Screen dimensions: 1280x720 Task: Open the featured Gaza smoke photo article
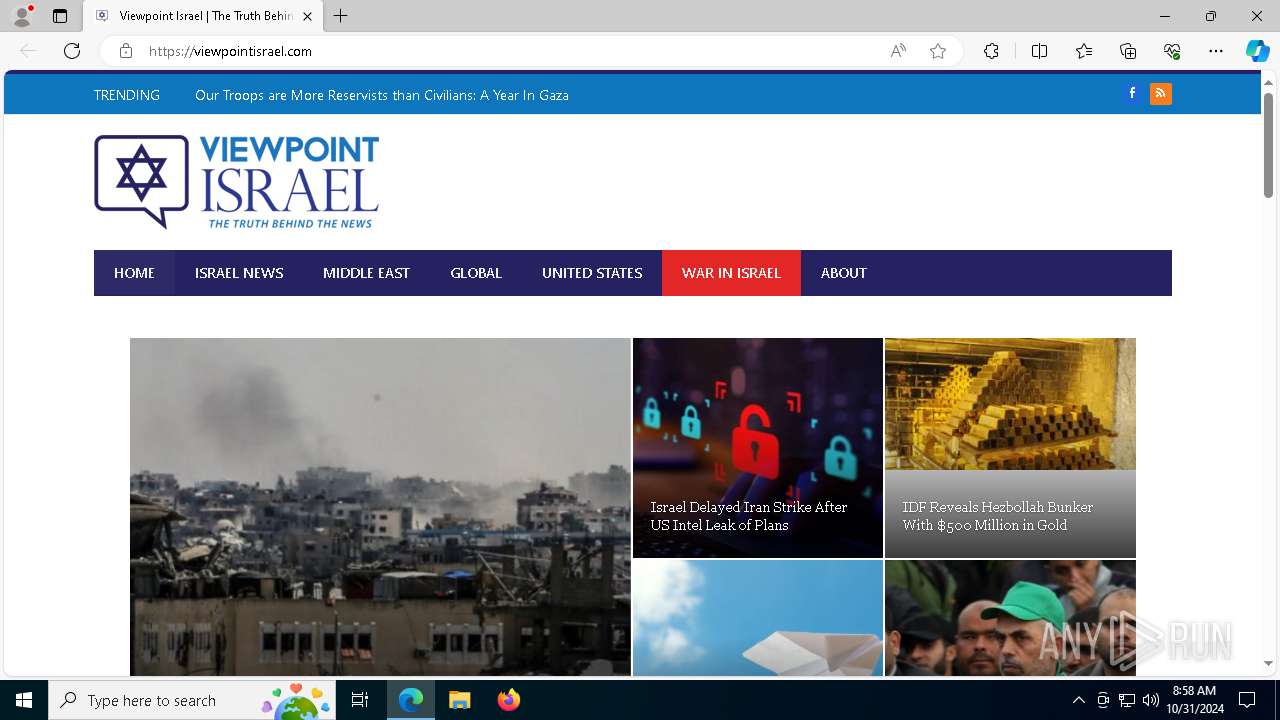380,507
